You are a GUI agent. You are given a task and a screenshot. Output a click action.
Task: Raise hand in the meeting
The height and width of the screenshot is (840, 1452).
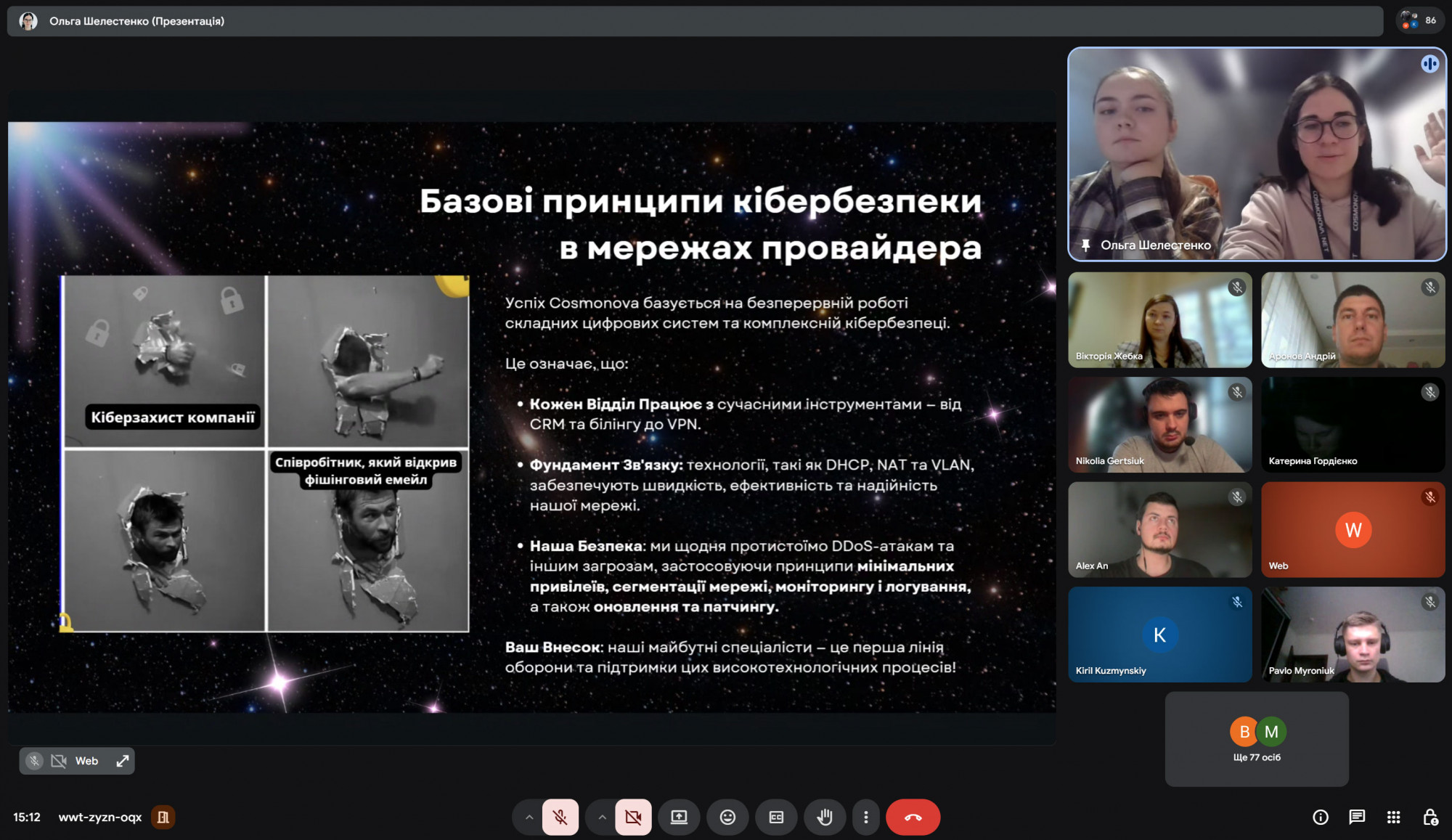pos(825,817)
